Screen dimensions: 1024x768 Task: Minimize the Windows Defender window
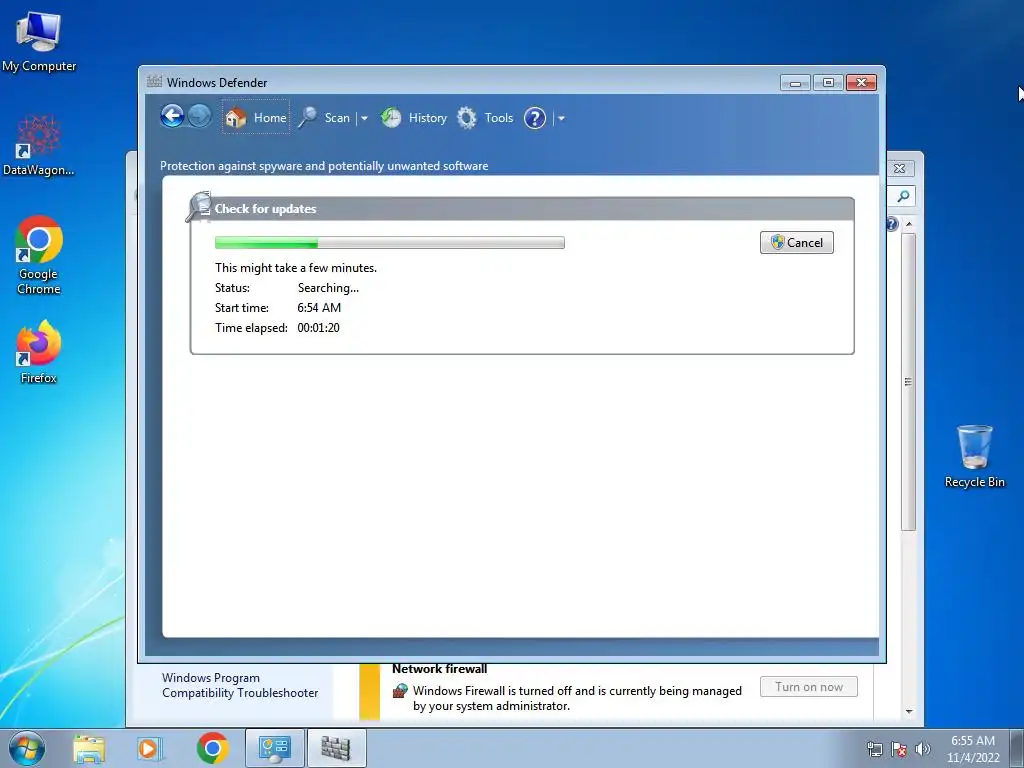[x=795, y=83]
